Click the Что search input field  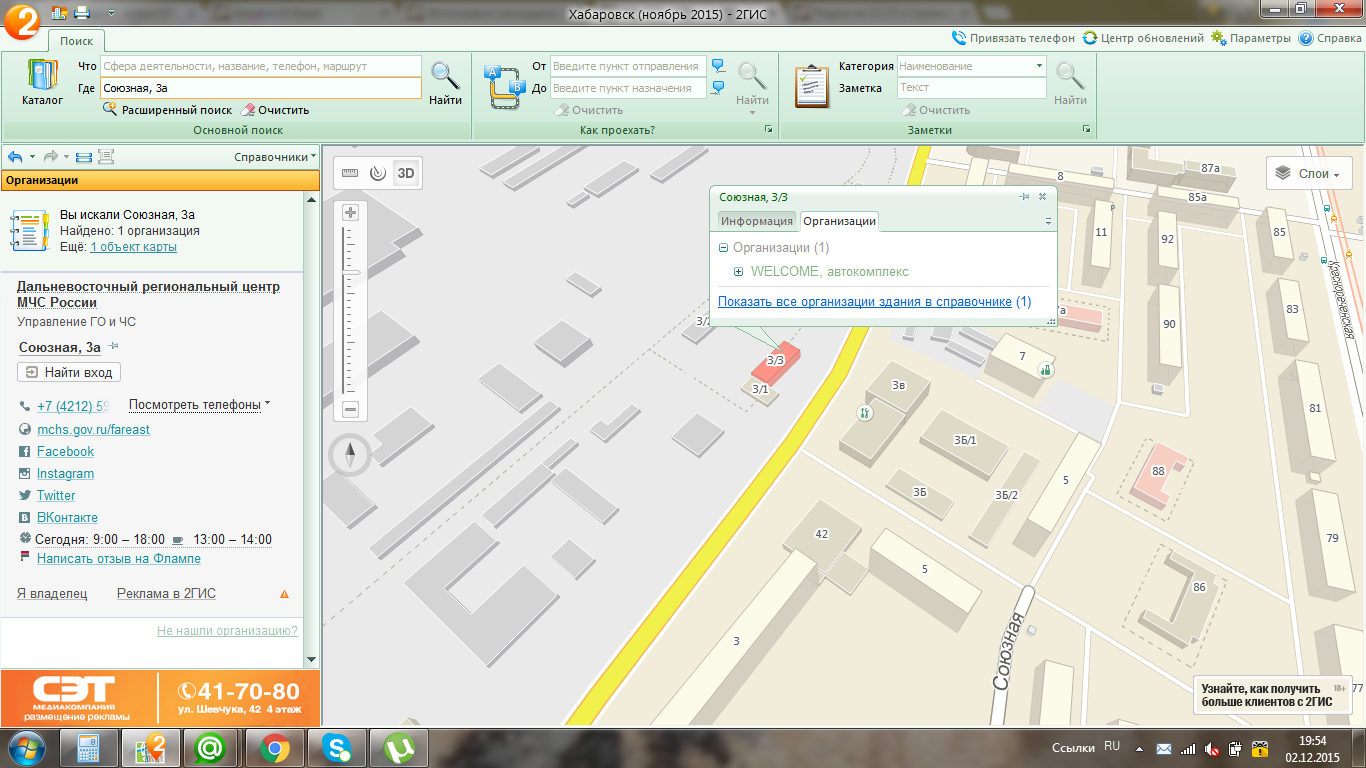pos(260,66)
